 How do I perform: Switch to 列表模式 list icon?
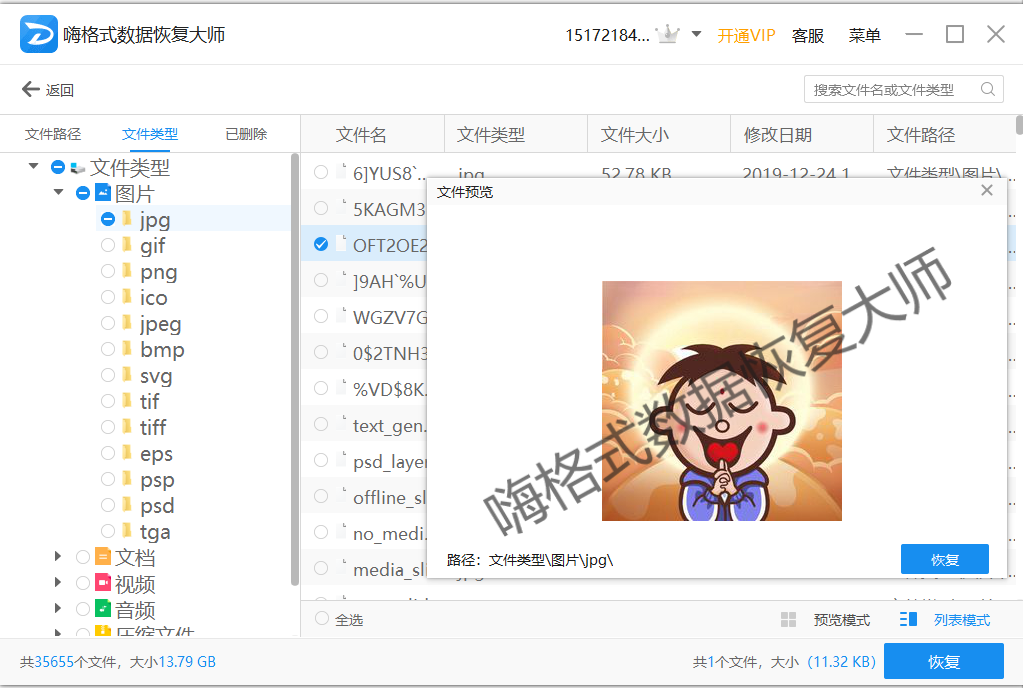(908, 620)
